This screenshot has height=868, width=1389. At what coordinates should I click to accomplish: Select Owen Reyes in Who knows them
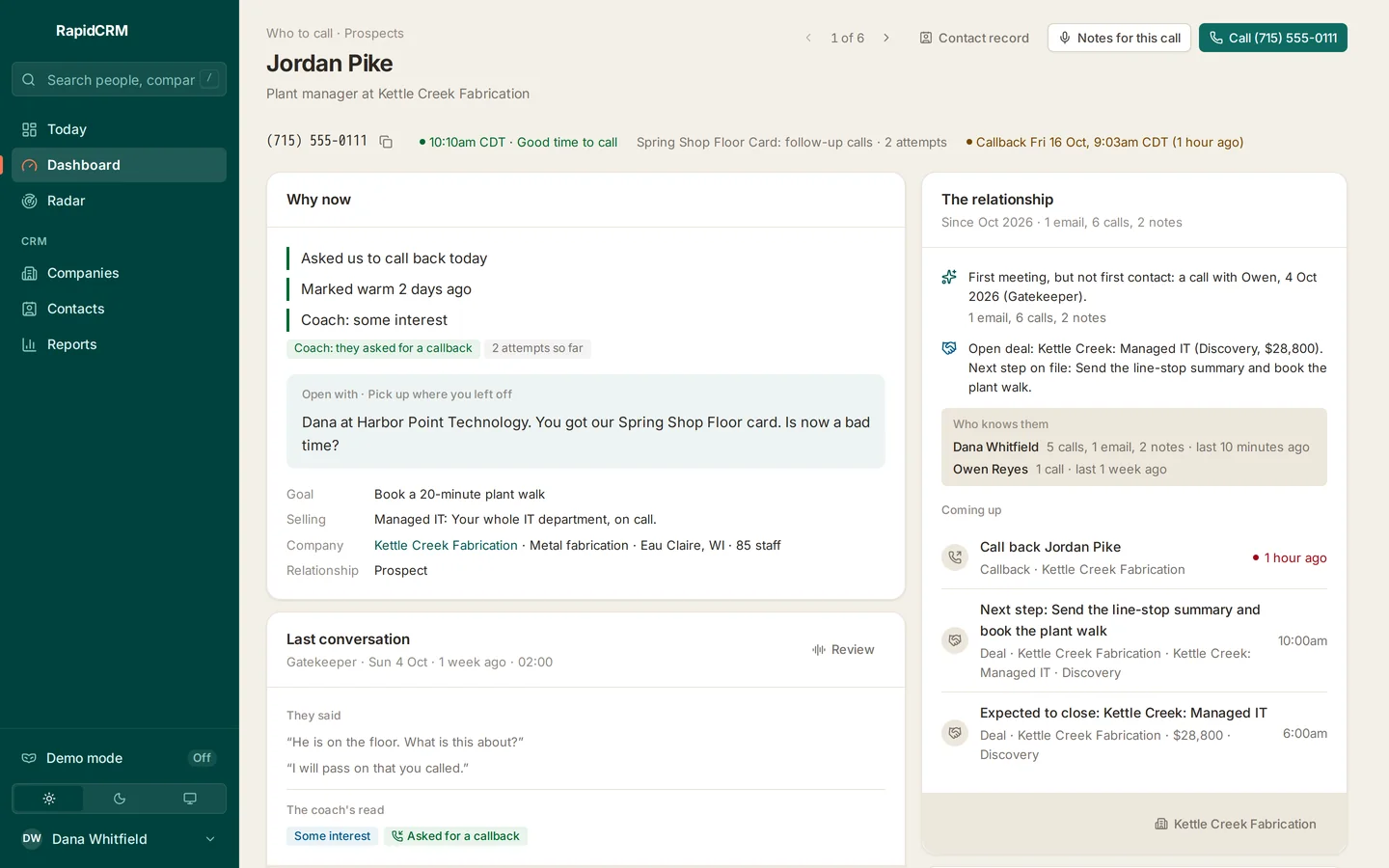[x=991, y=470]
